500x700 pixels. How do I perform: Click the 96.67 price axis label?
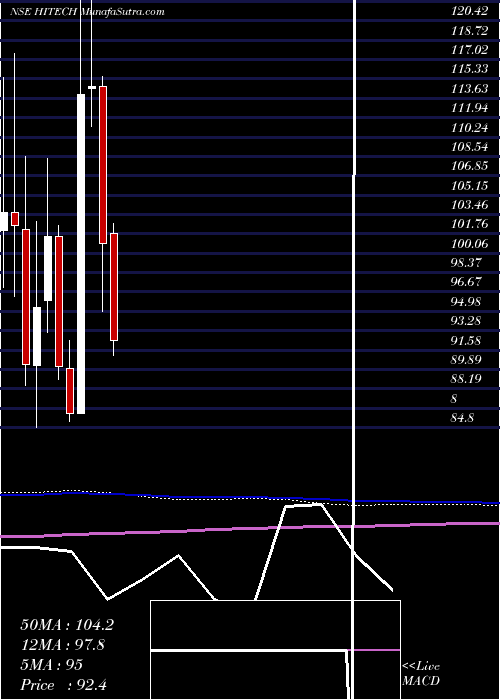(466, 282)
